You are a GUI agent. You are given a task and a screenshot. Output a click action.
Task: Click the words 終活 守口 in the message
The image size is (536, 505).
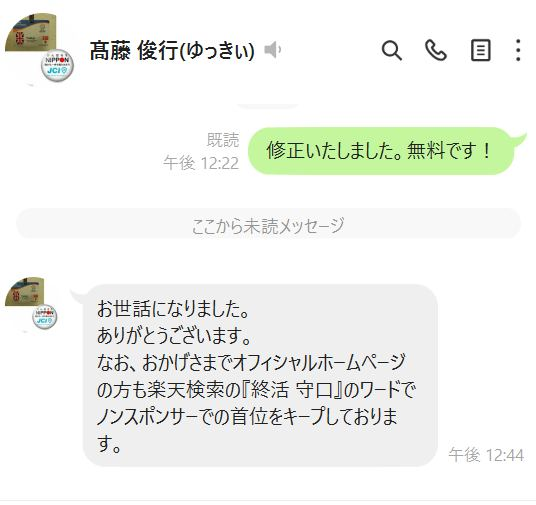coord(292,390)
